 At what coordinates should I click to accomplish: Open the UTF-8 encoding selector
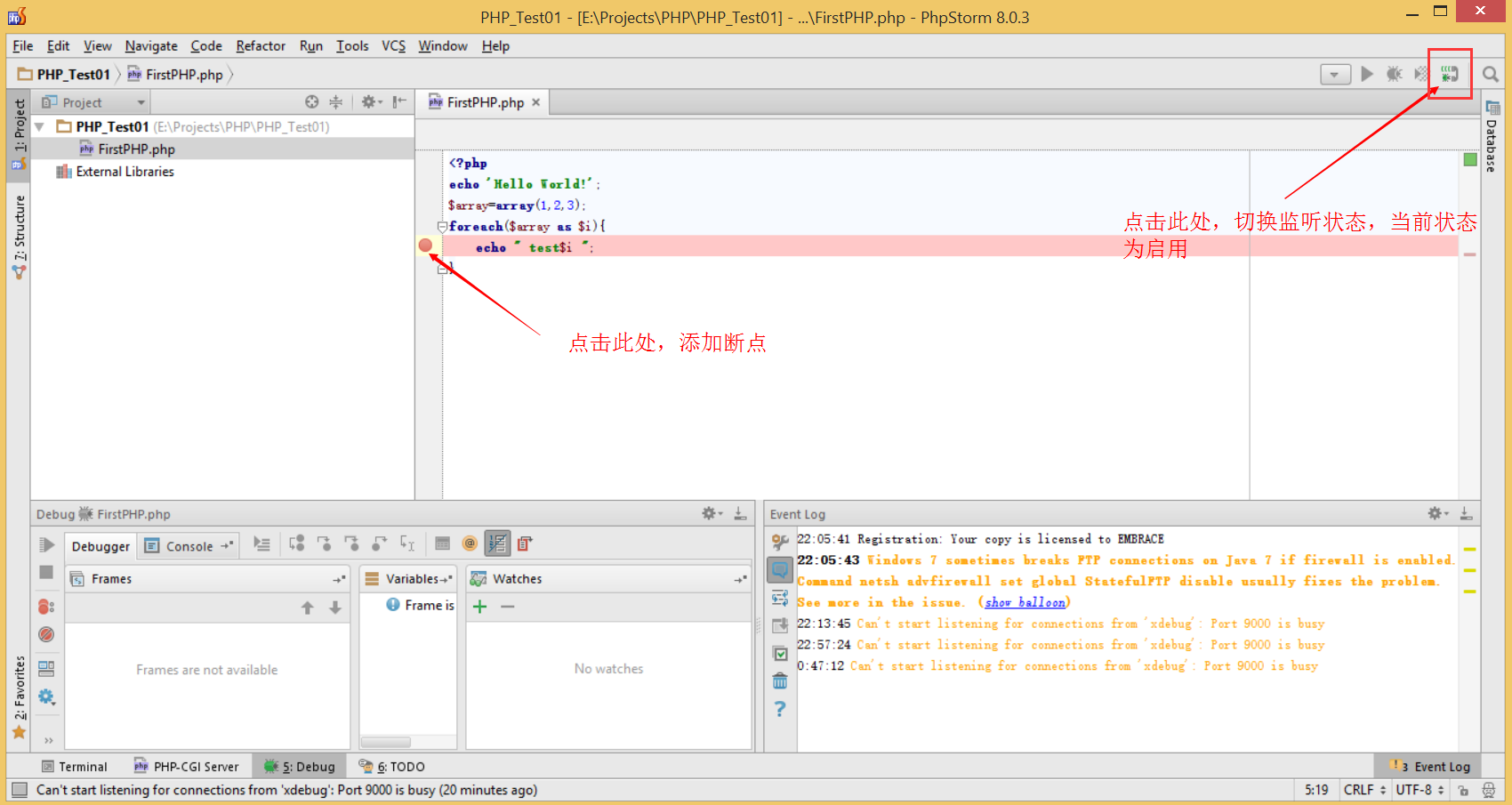1420,790
